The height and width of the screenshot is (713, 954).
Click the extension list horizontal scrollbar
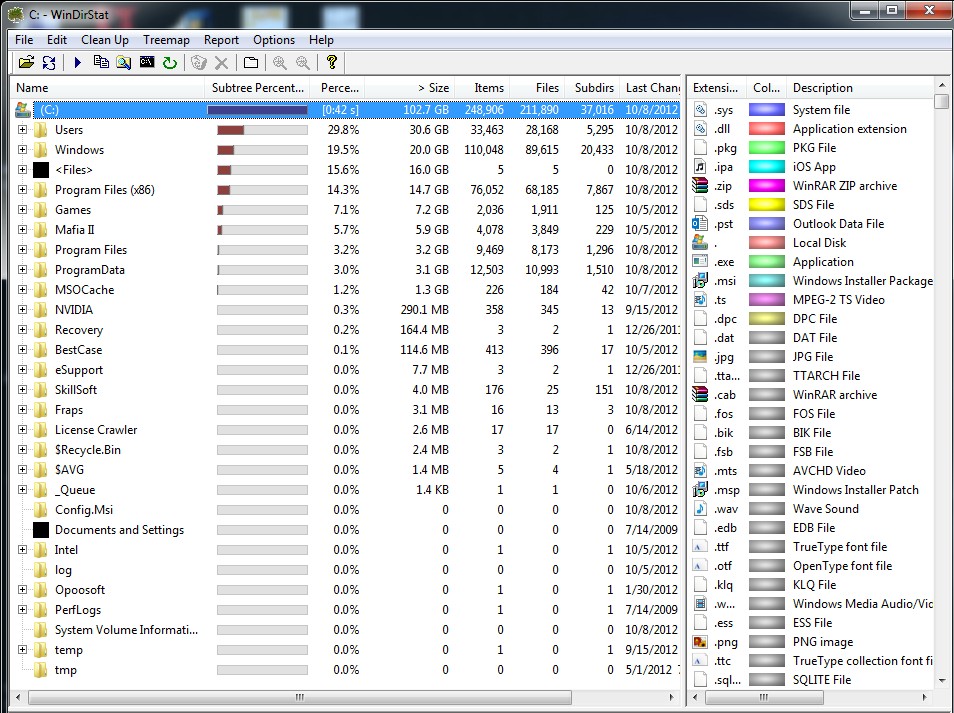coord(764,697)
